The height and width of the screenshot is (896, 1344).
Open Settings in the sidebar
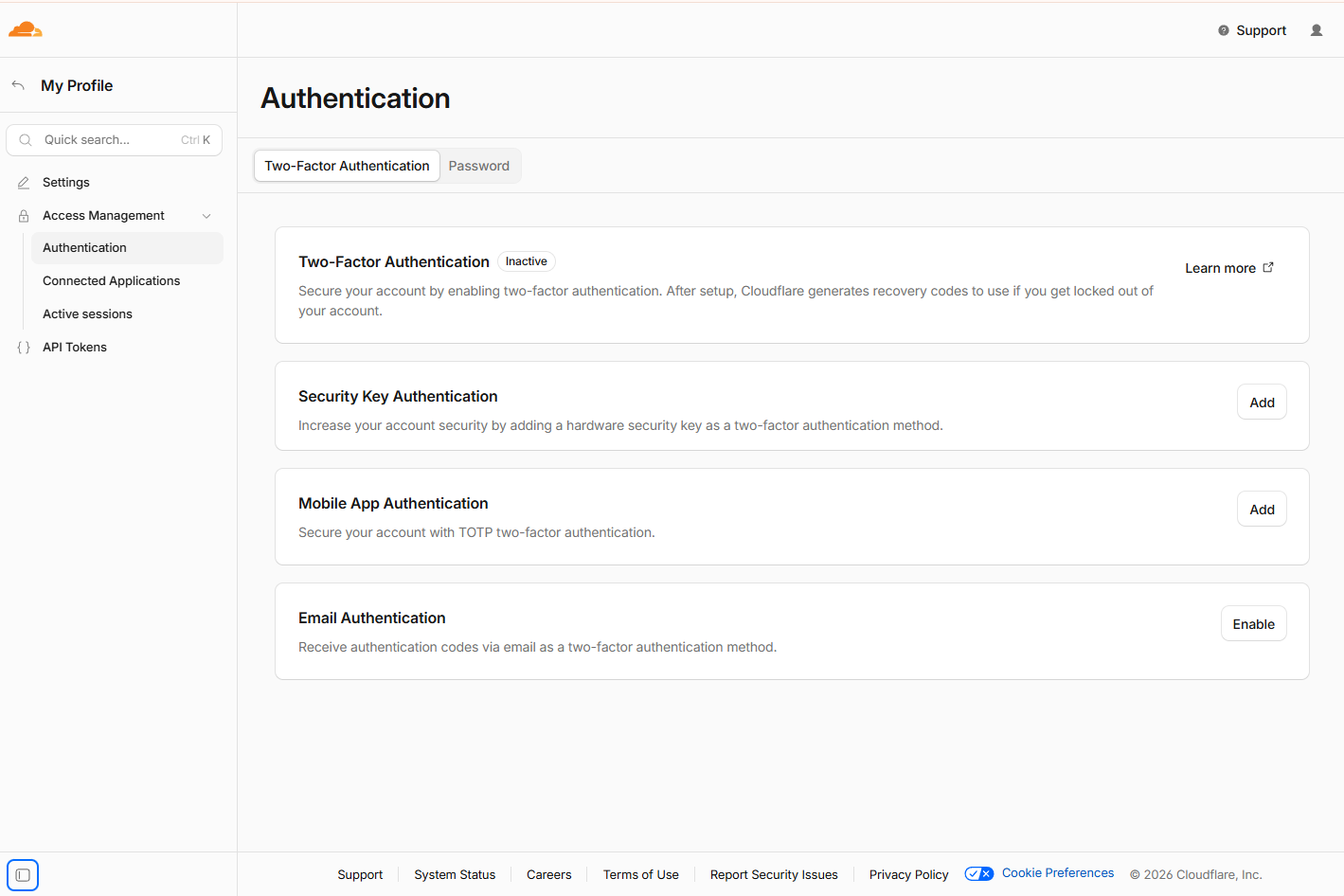[66, 183]
